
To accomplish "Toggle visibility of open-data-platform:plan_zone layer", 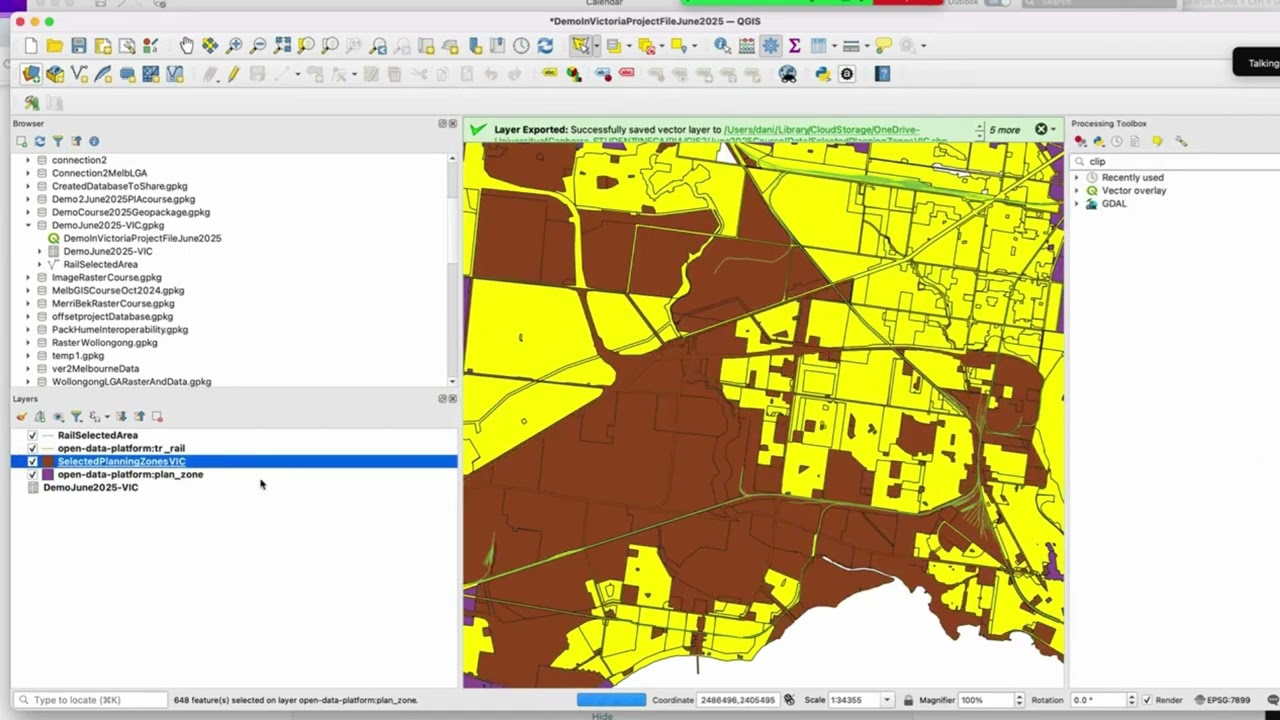I will (x=33, y=475).
